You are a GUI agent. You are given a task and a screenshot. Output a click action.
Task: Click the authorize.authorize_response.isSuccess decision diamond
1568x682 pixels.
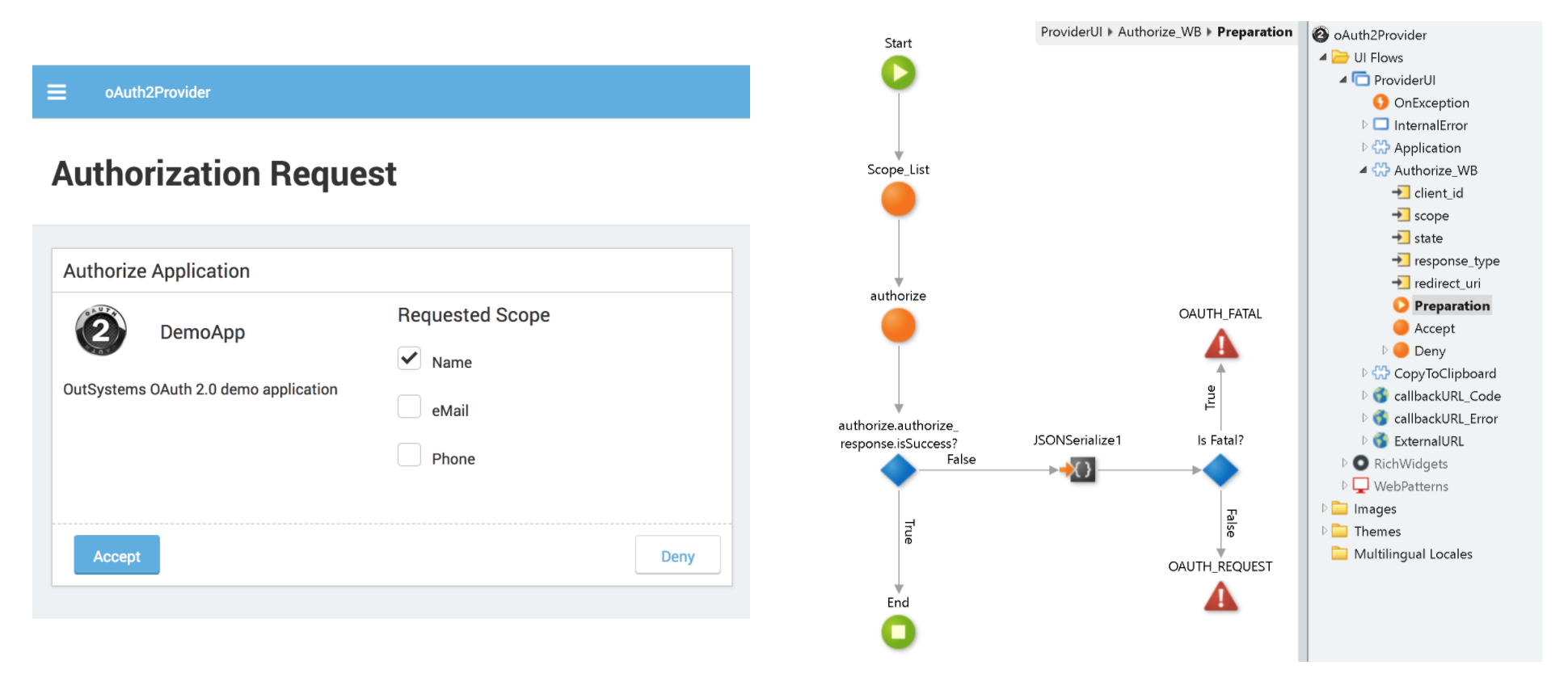point(899,469)
